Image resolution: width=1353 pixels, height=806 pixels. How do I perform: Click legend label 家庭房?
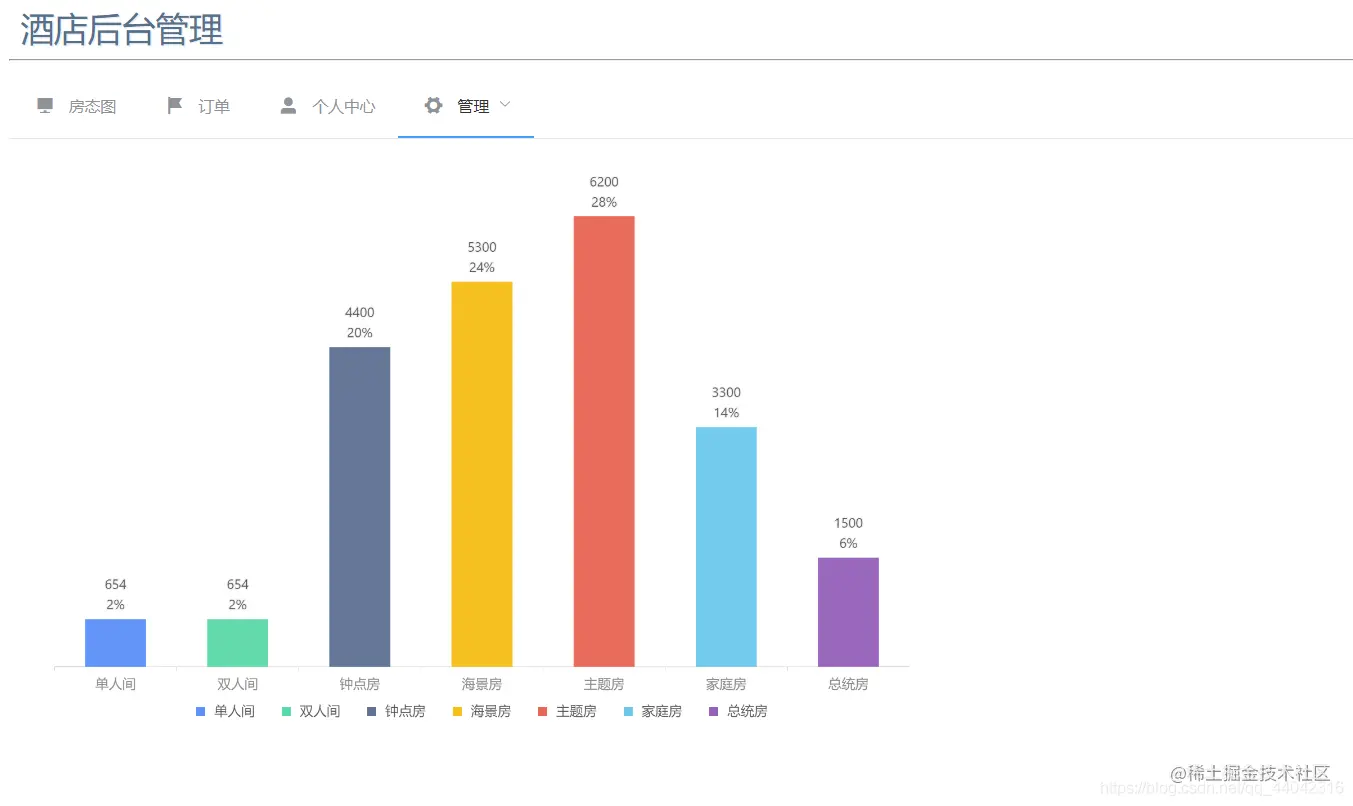coord(662,712)
